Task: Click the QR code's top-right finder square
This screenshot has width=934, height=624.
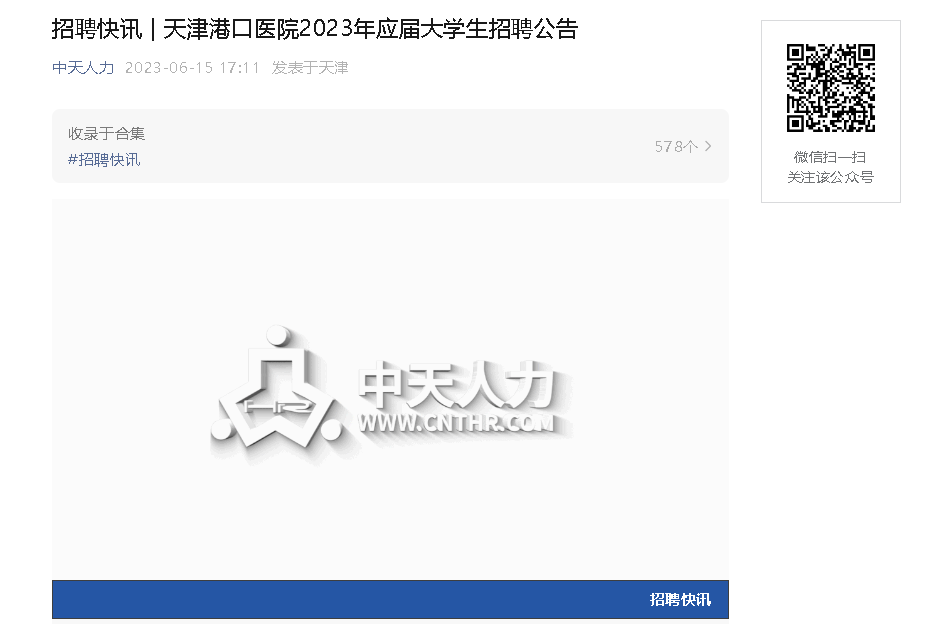Action: (865, 54)
